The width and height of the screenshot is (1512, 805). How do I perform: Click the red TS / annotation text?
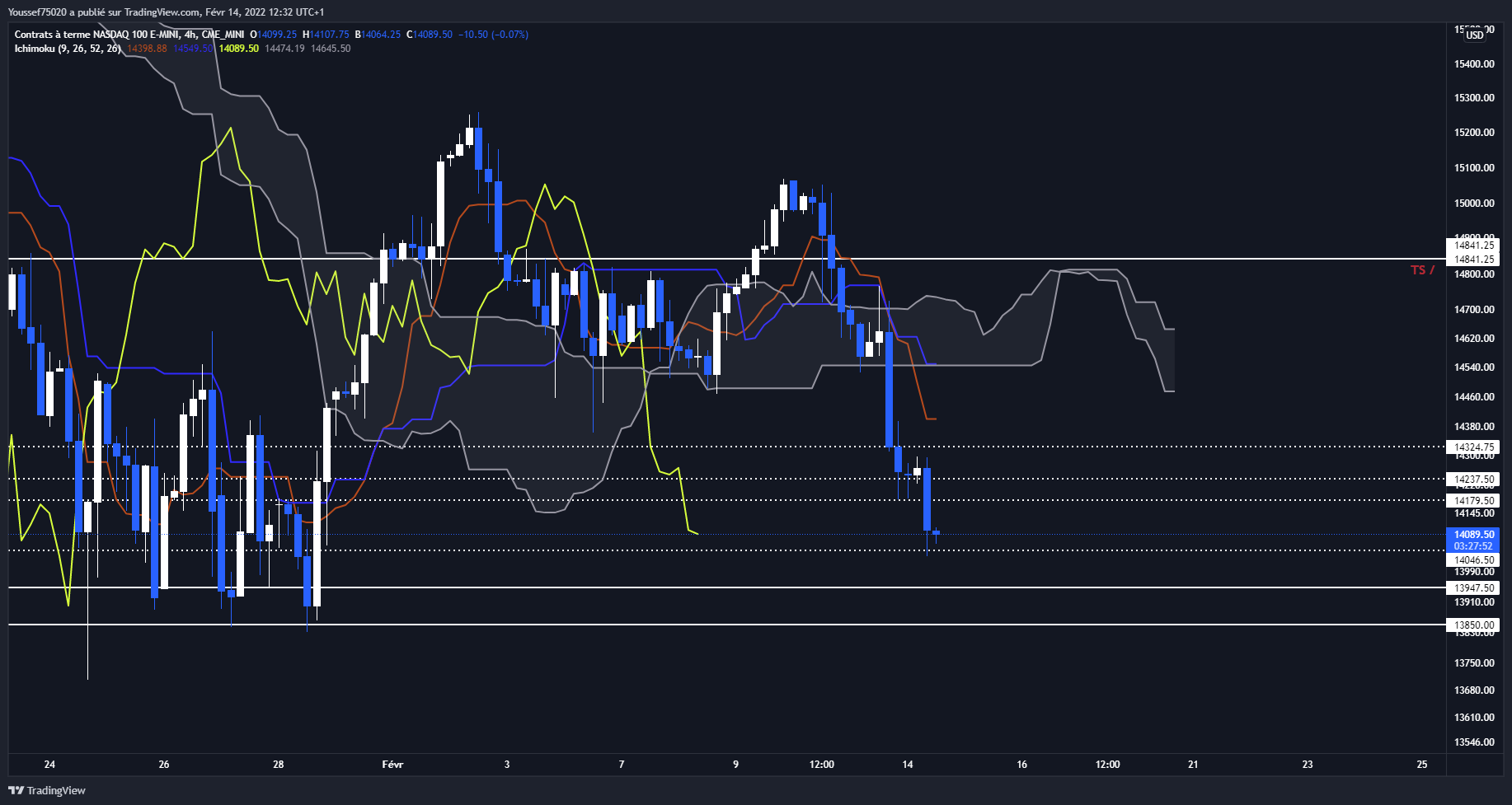click(x=1422, y=270)
